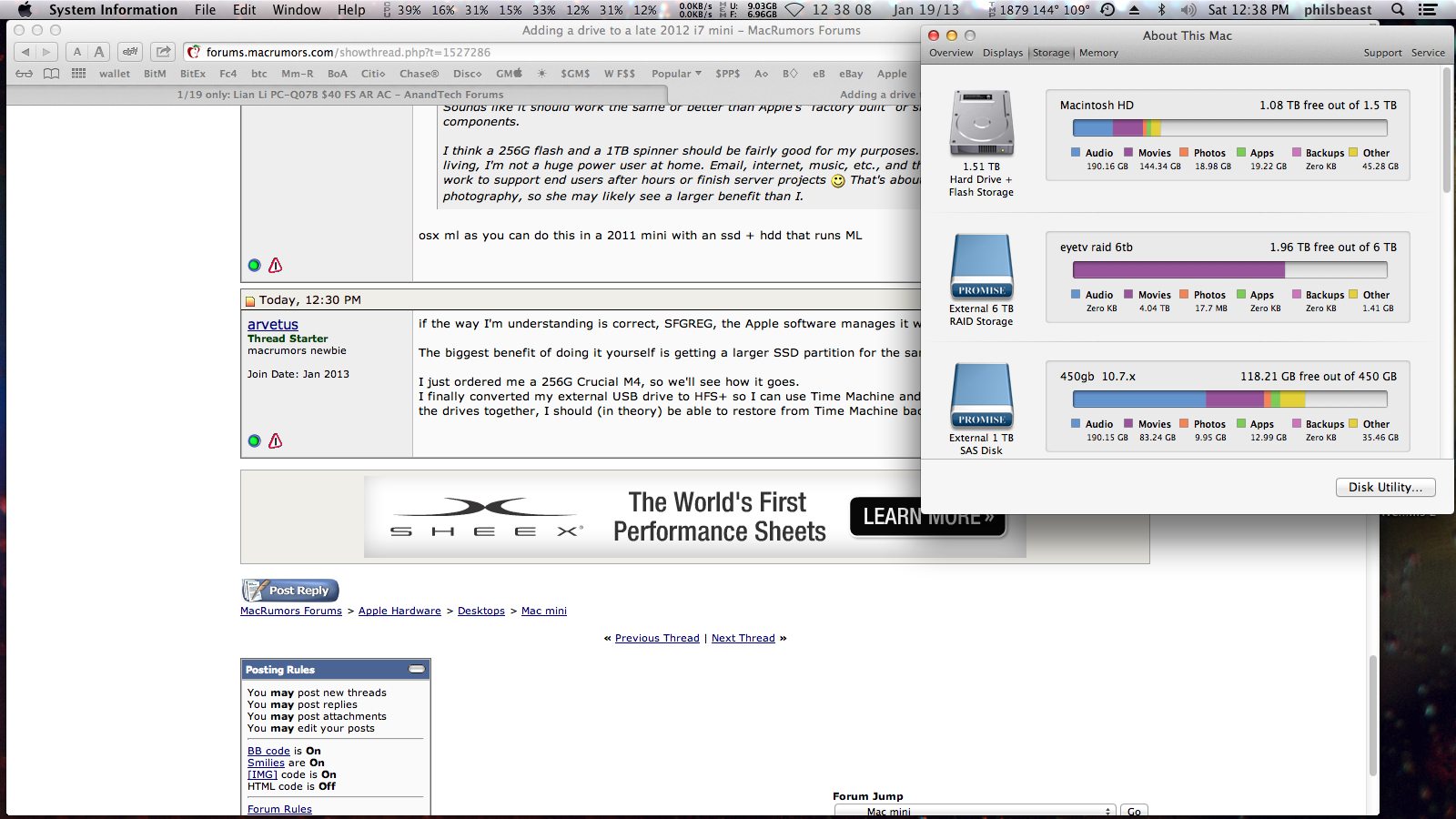Open the Window menu
The width and height of the screenshot is (1456, 819).
click(x=297, y=10)
